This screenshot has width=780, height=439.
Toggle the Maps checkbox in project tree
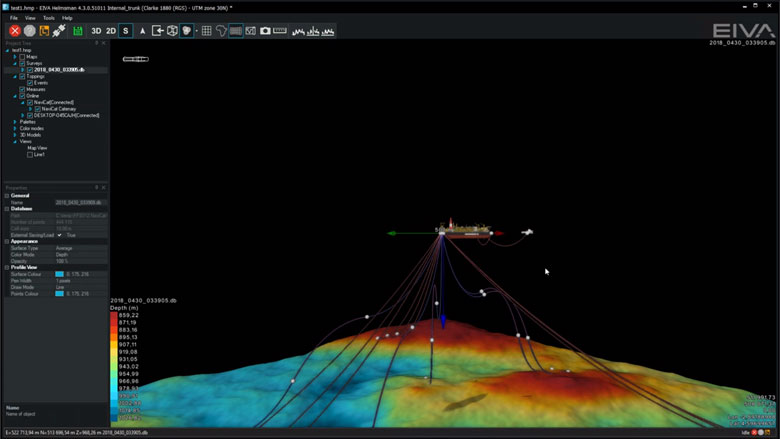point(22,57)
